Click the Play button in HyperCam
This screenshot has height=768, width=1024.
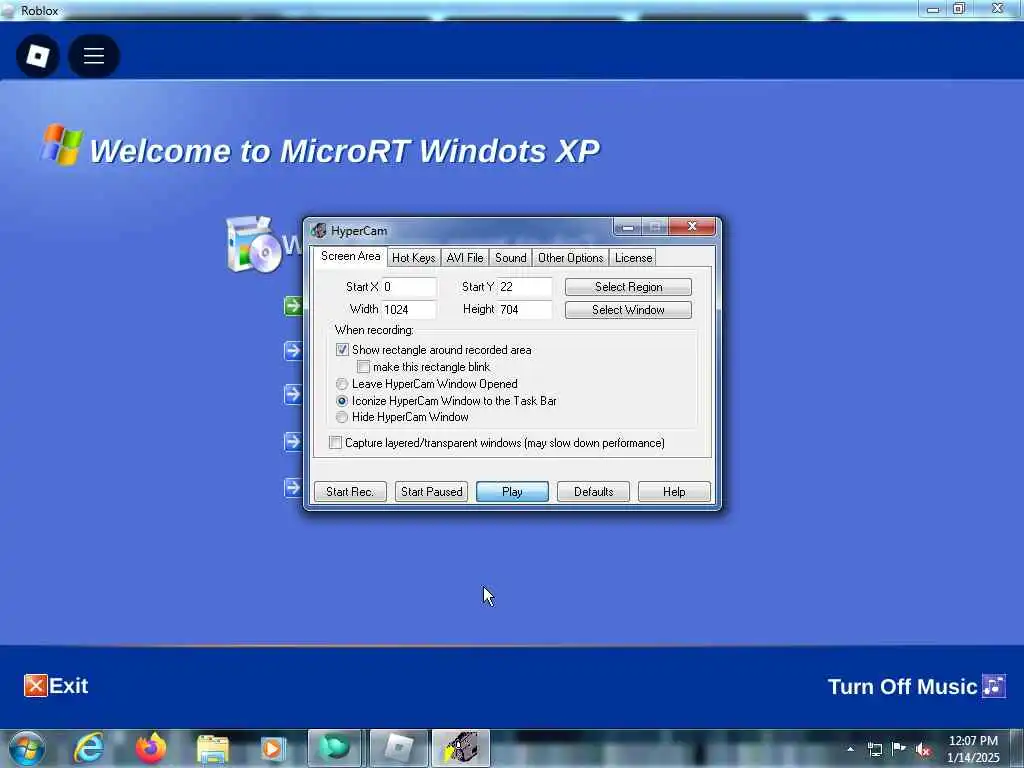pyautogui.click(x=512, y=492)
